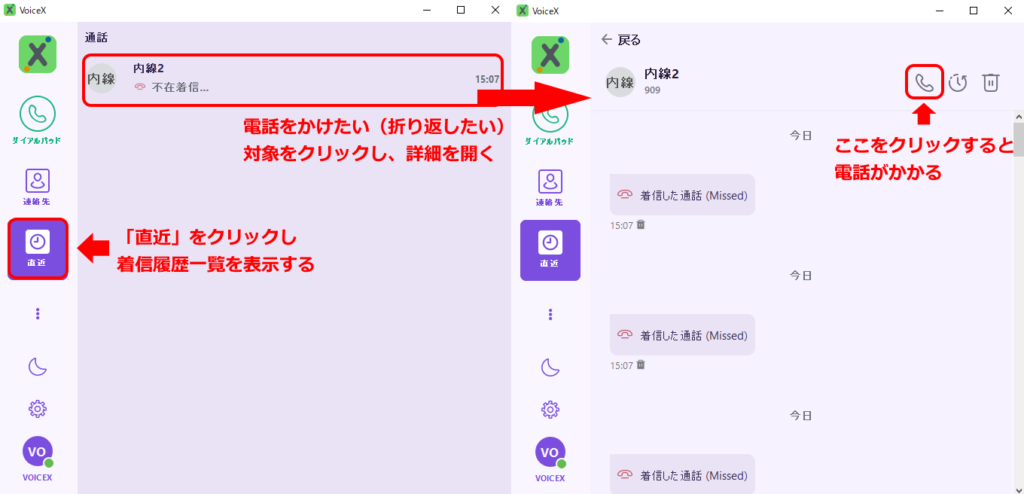The width and height of the screenshot is (1024, 494).
Task: Delete the call history with the top trash icon
Action: pyautogui.click(x=990, y=82)
